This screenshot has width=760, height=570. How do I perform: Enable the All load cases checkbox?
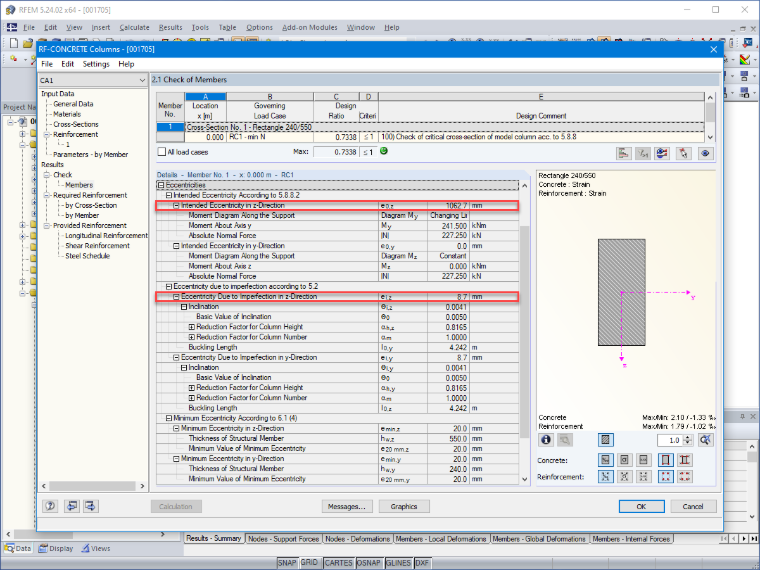pos(162,152)
